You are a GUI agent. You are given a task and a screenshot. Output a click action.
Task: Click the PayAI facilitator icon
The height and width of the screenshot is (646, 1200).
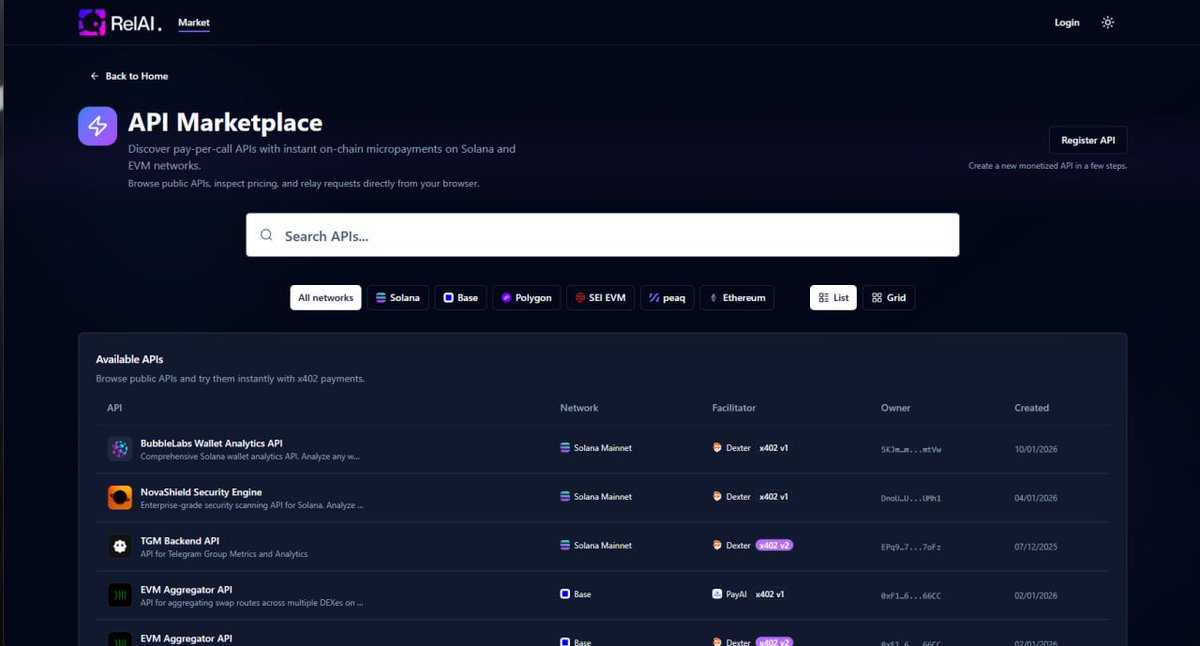pos(717,594)
